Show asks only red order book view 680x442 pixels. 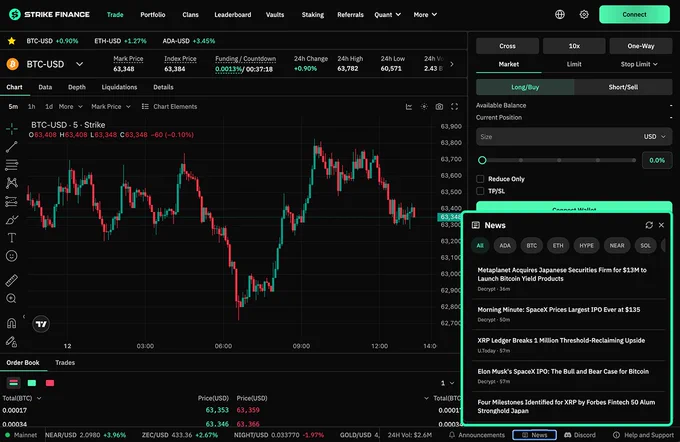tap(50, 383)
